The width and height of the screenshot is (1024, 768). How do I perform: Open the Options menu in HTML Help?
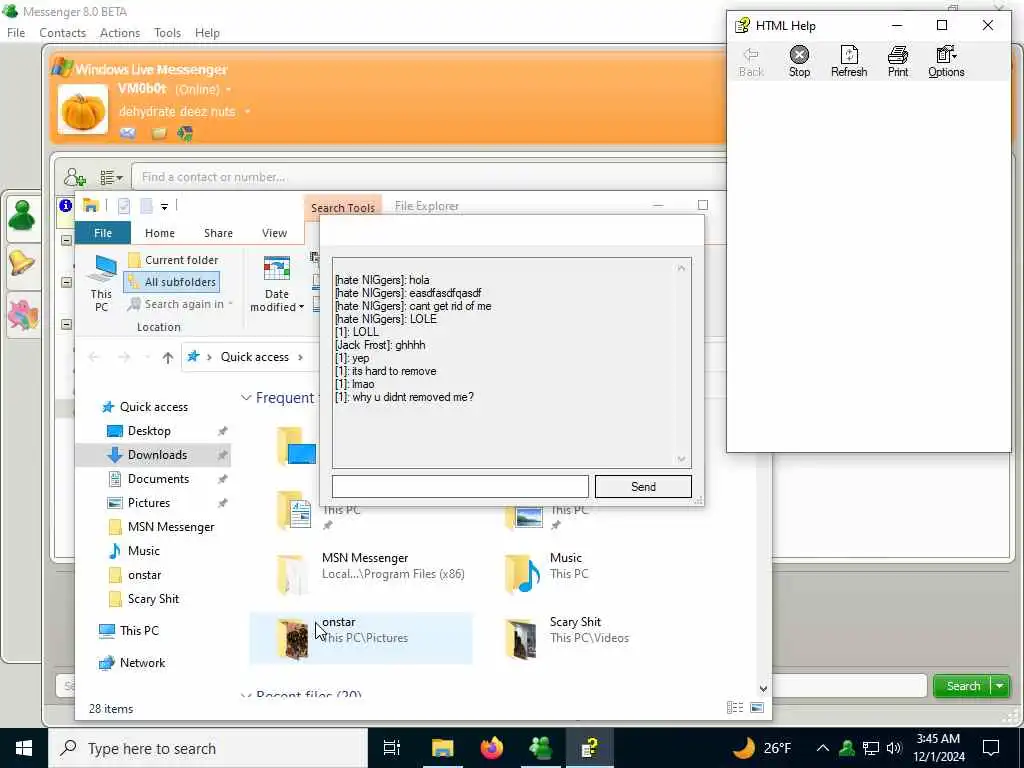pos(946,61)
